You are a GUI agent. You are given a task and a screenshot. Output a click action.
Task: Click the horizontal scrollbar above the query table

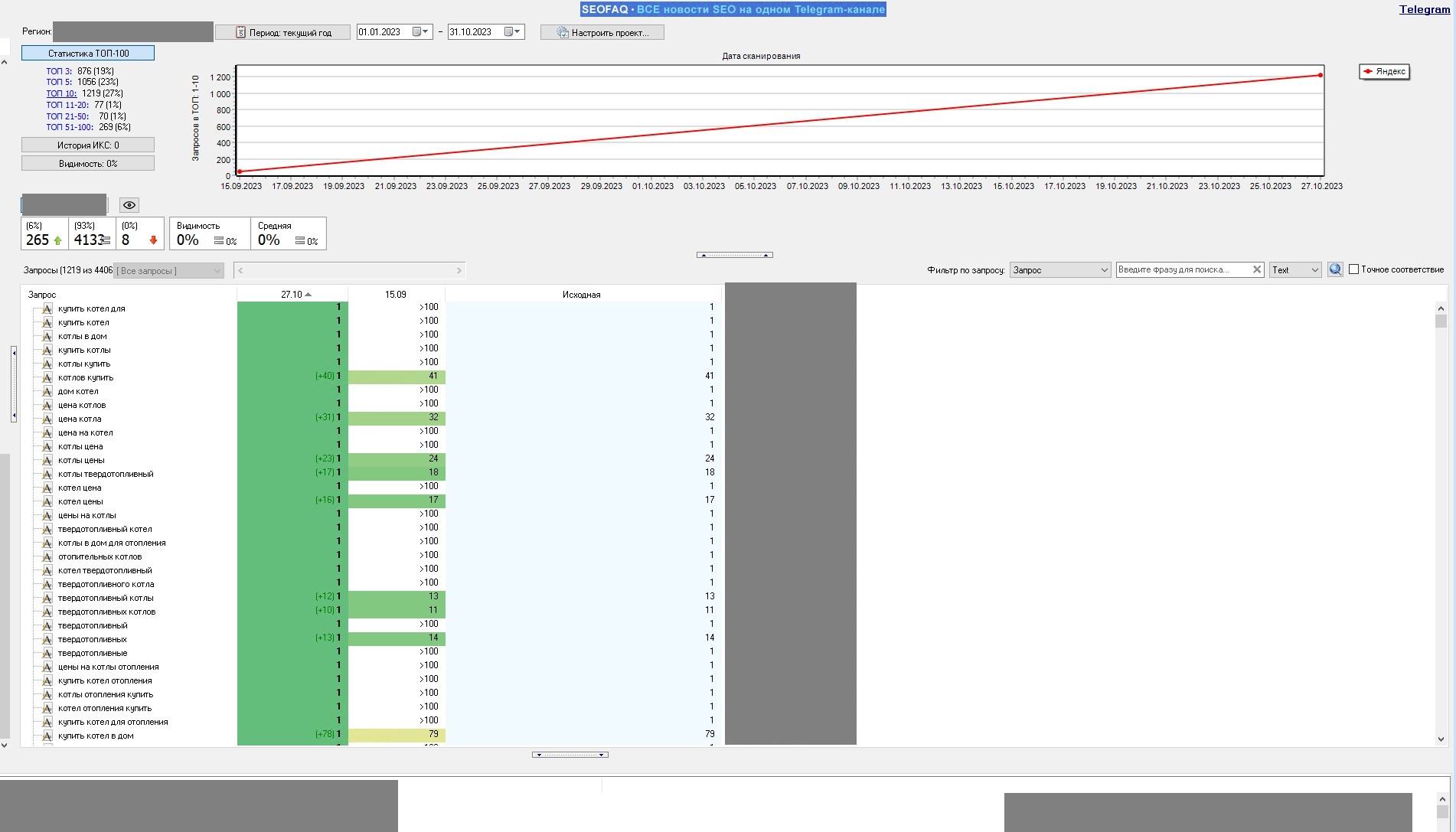[350, 270]
